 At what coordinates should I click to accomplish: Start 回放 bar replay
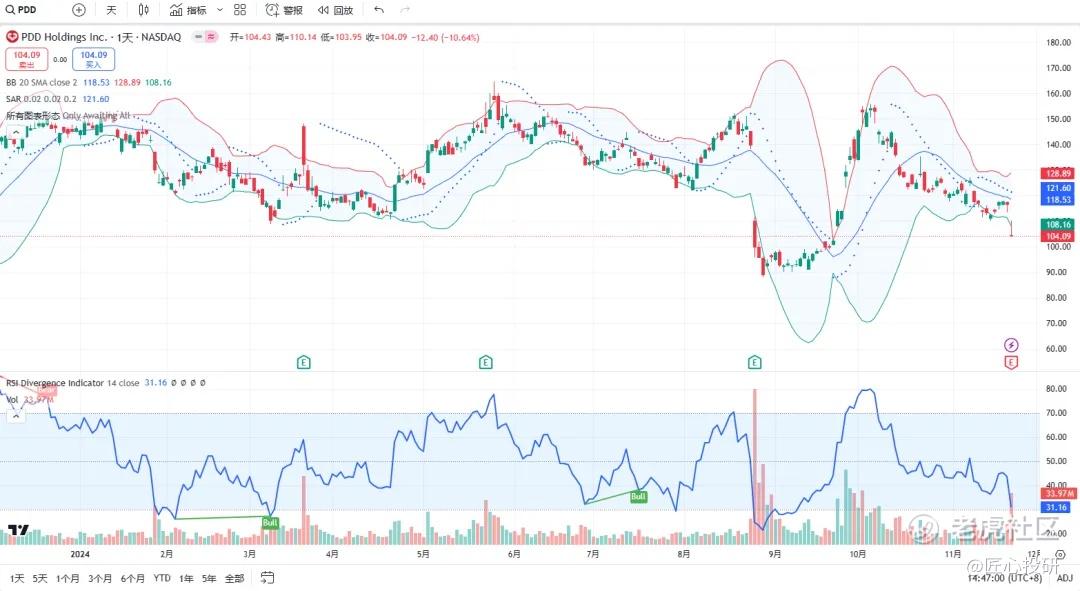click(335, 10)
